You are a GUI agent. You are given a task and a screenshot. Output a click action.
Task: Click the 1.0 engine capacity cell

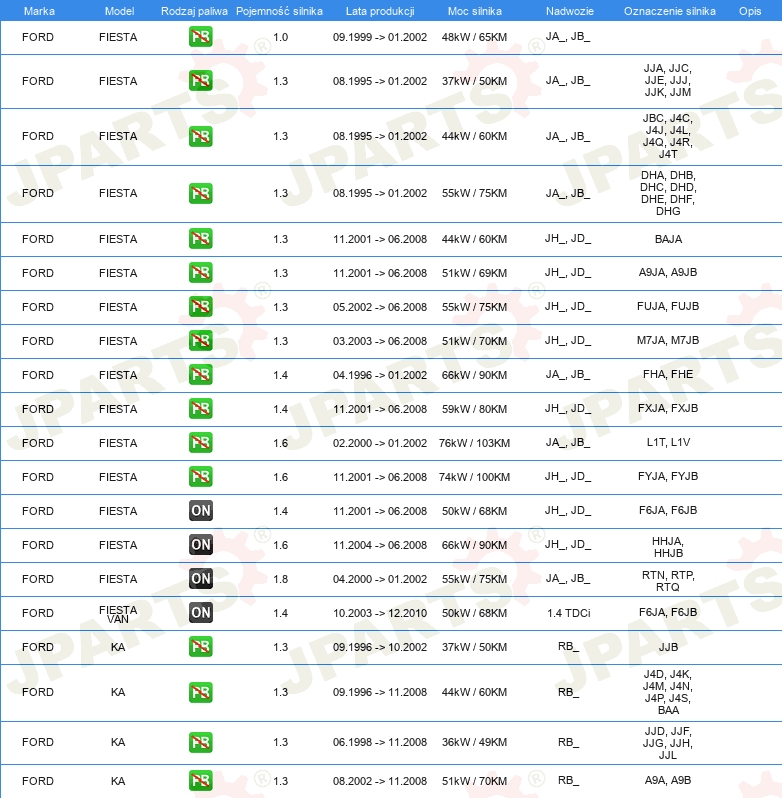pos(280,37)
